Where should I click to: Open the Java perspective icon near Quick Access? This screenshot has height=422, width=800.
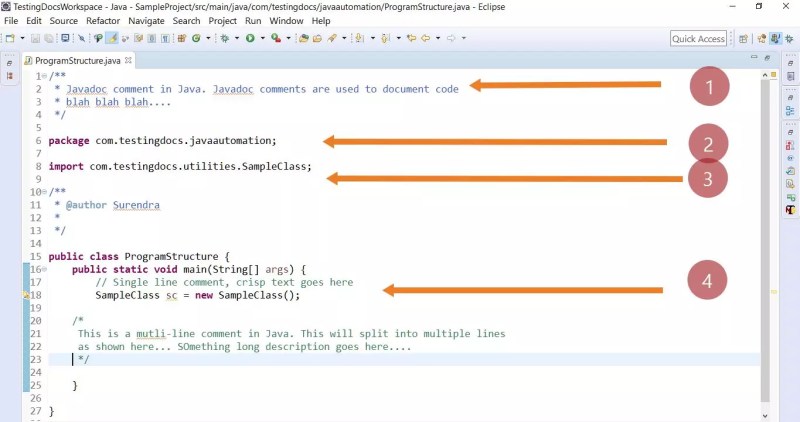click(x=776, y=38)
